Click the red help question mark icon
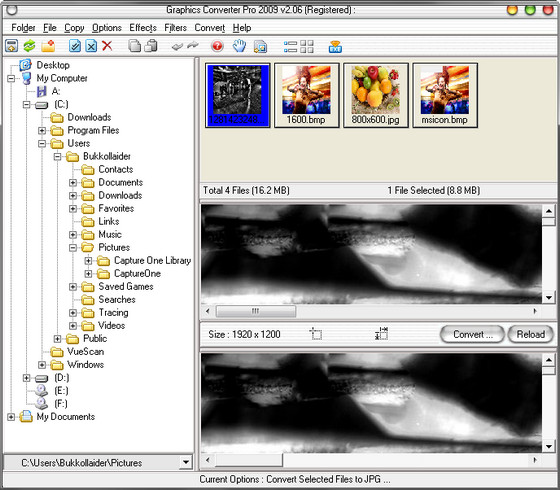Screen dimensions: 560x490 tap(217, 46)
